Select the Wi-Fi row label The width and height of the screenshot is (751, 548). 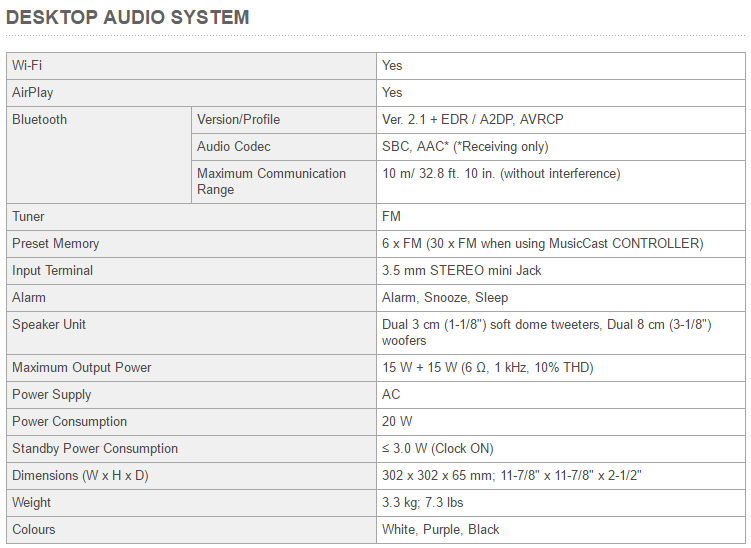(27, 65)
